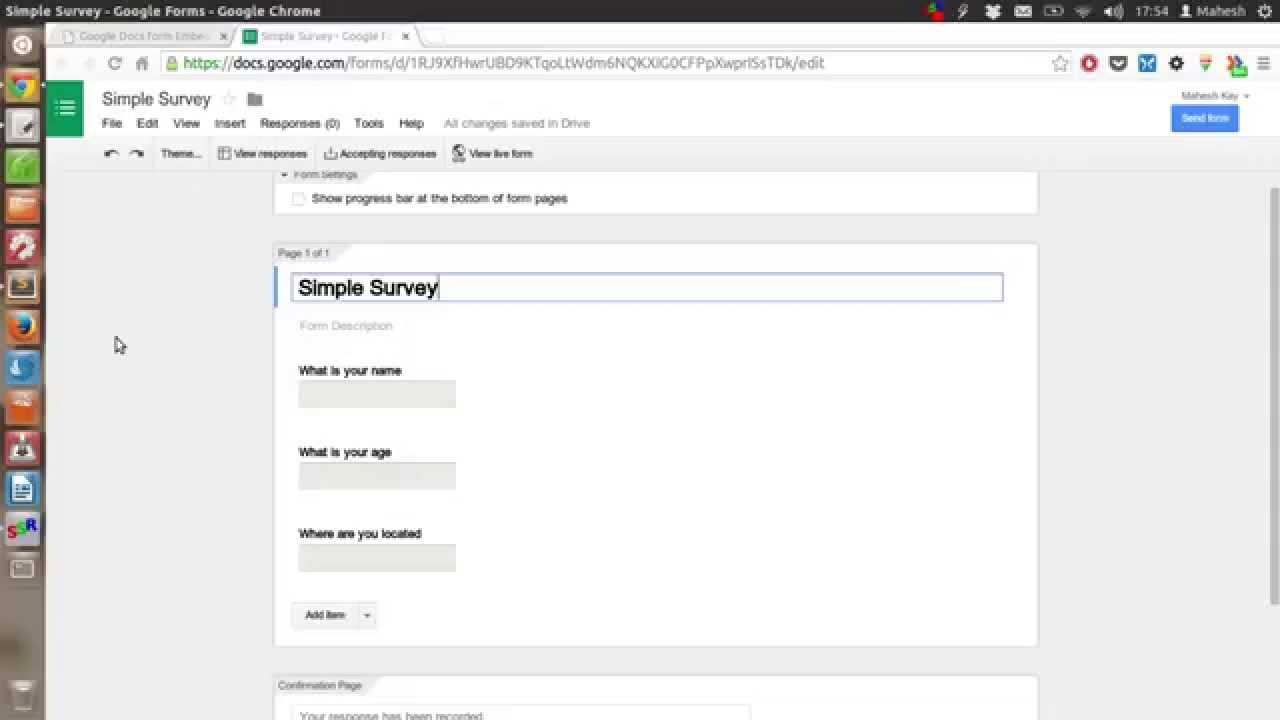This screenshot has height=720, width=1280.
Task: Toggle Accepting responses
Action: (x=380, y=154)
